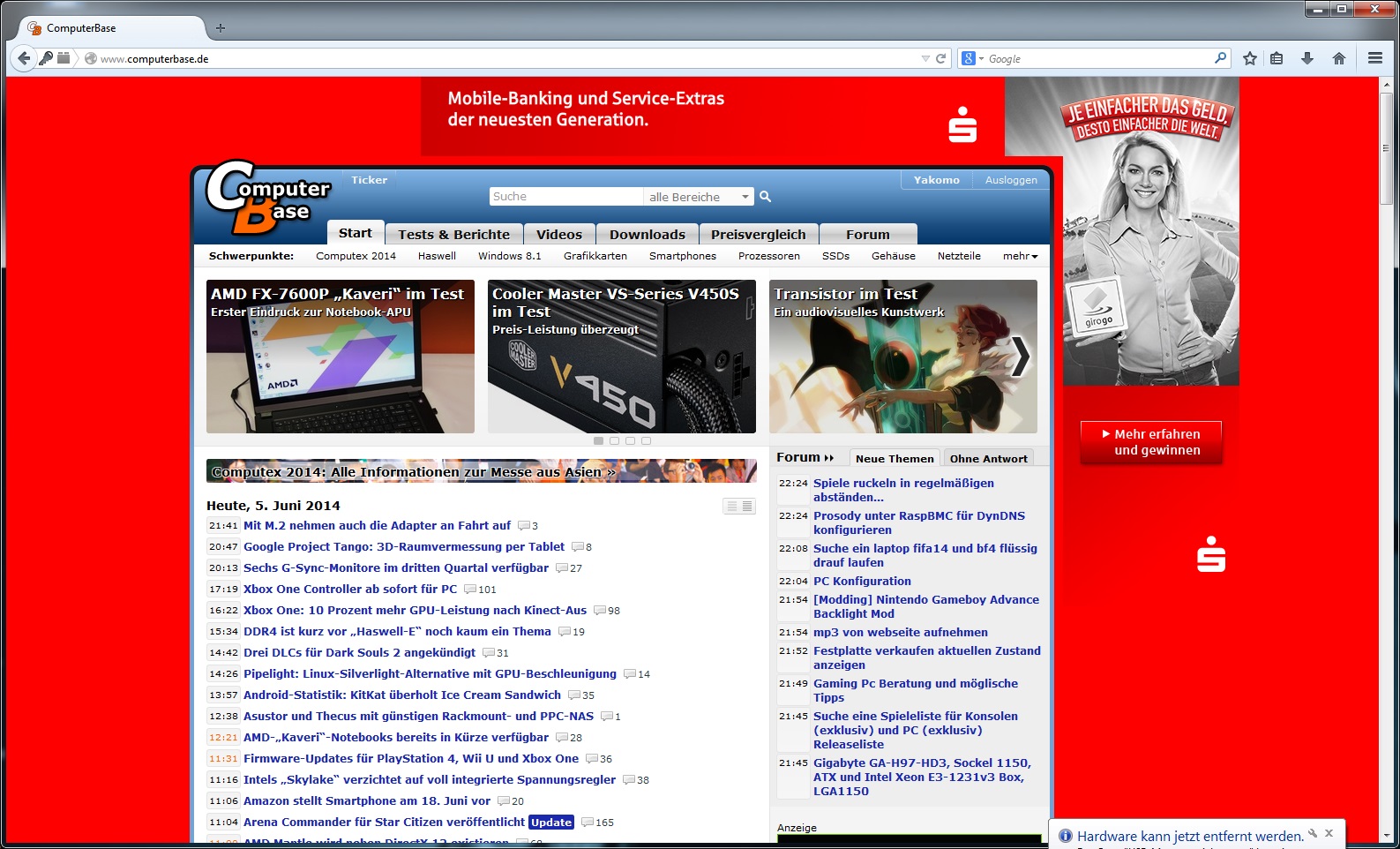Open the Computex 2014 topic link
The width and height of the screenshot is (1400, 849).
tap(356, 256)
